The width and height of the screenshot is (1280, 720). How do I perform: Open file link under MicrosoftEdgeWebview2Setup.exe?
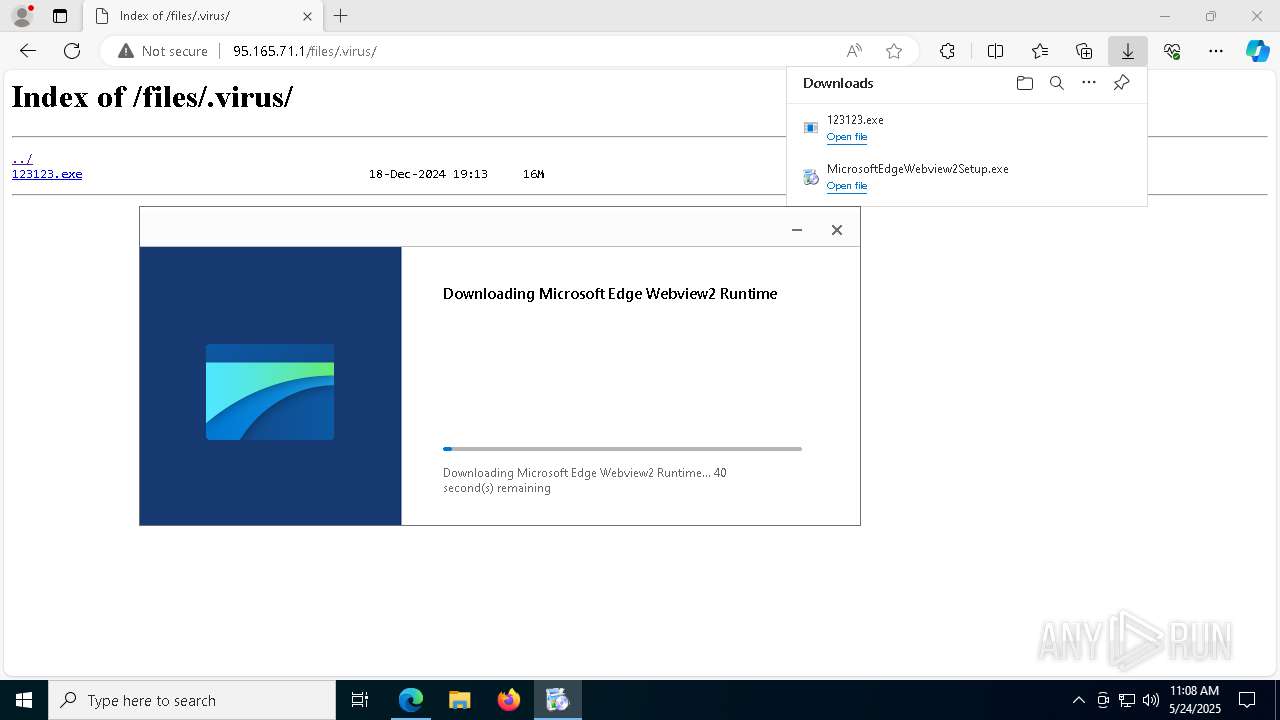pyautogui.click(x=847, y=186)
